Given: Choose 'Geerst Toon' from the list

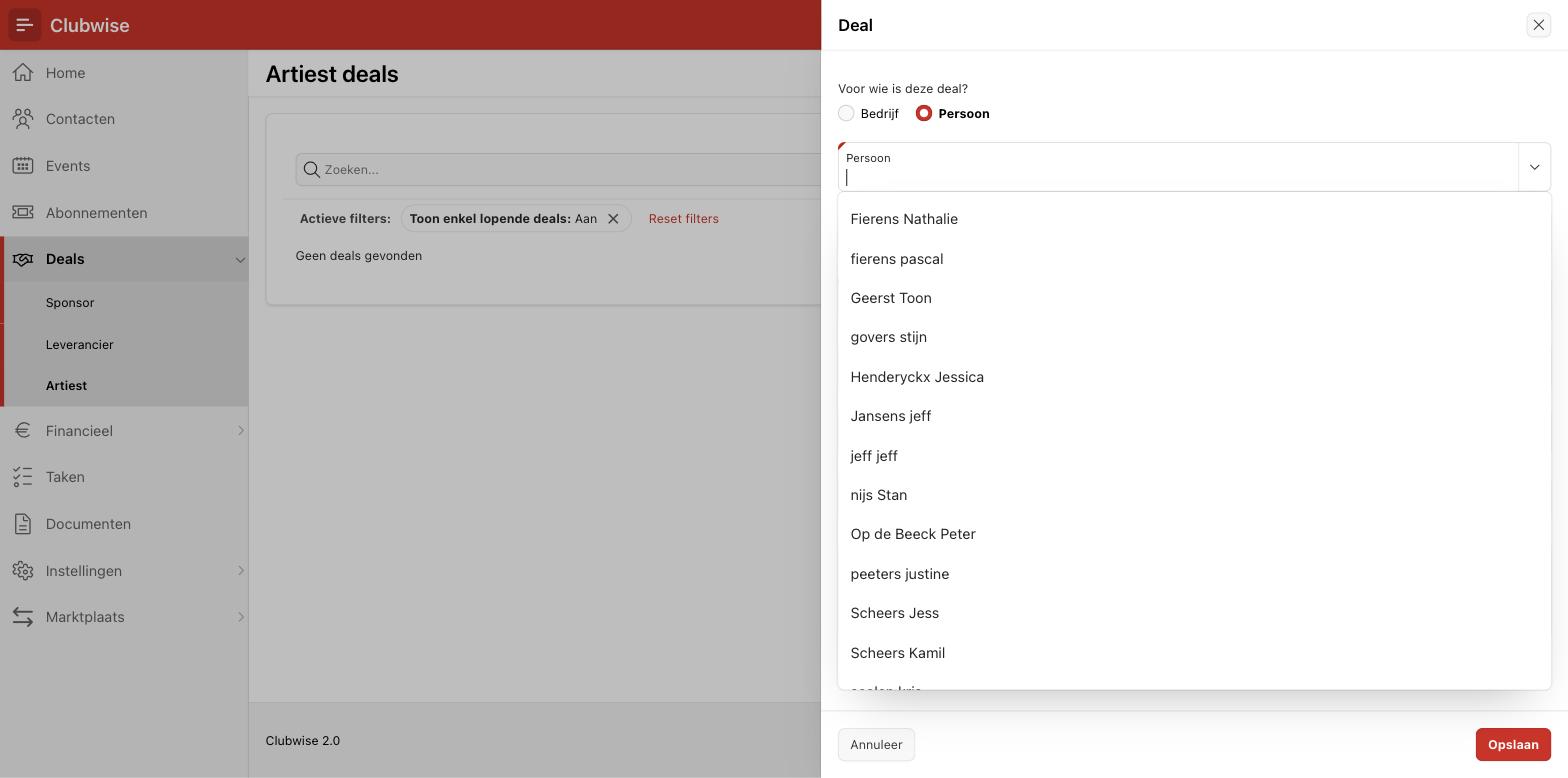Looking at the screenshot, I should (x=1194, y=298).
